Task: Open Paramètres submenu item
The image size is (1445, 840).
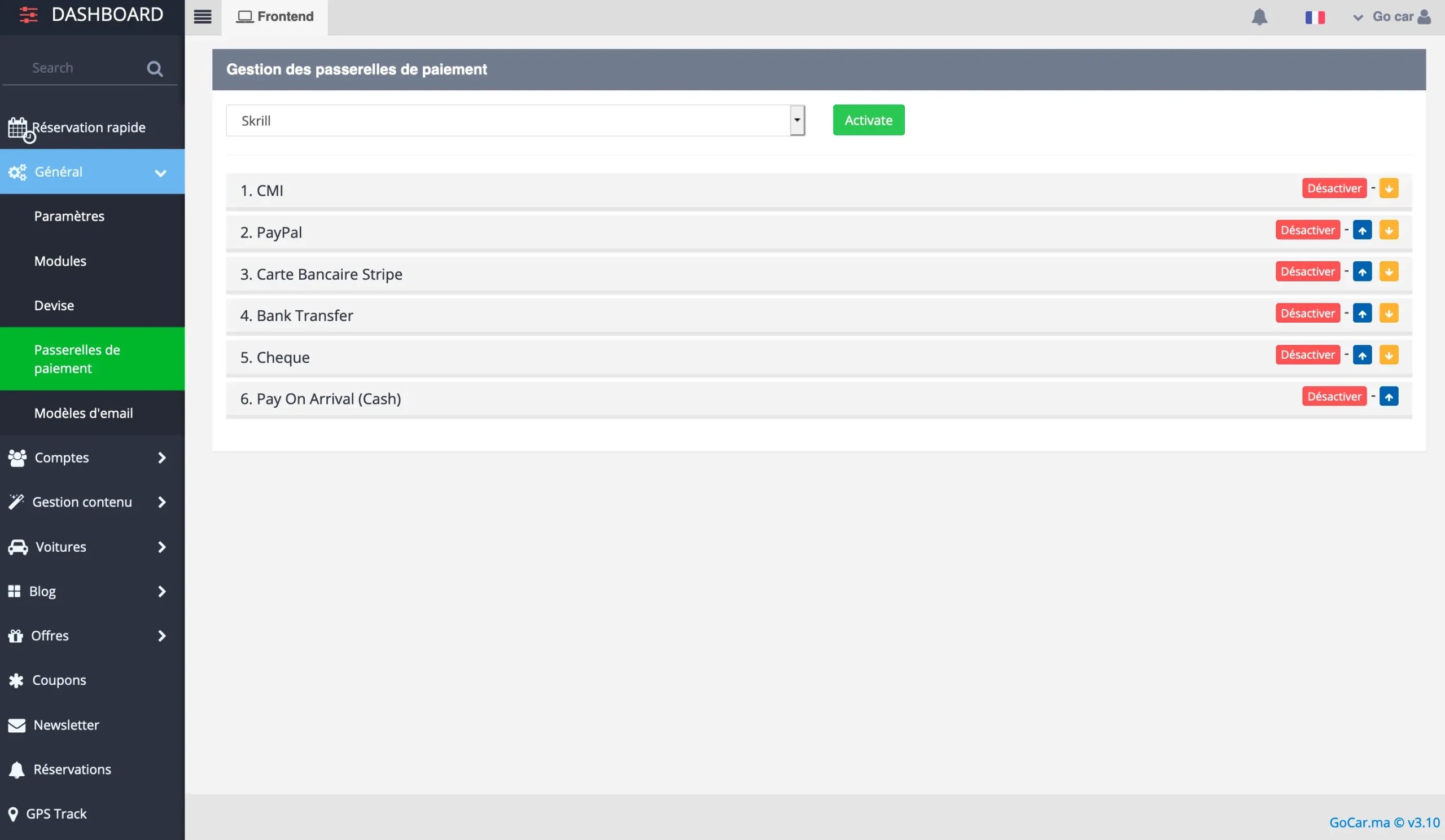Action: click(x=92, y=216)
